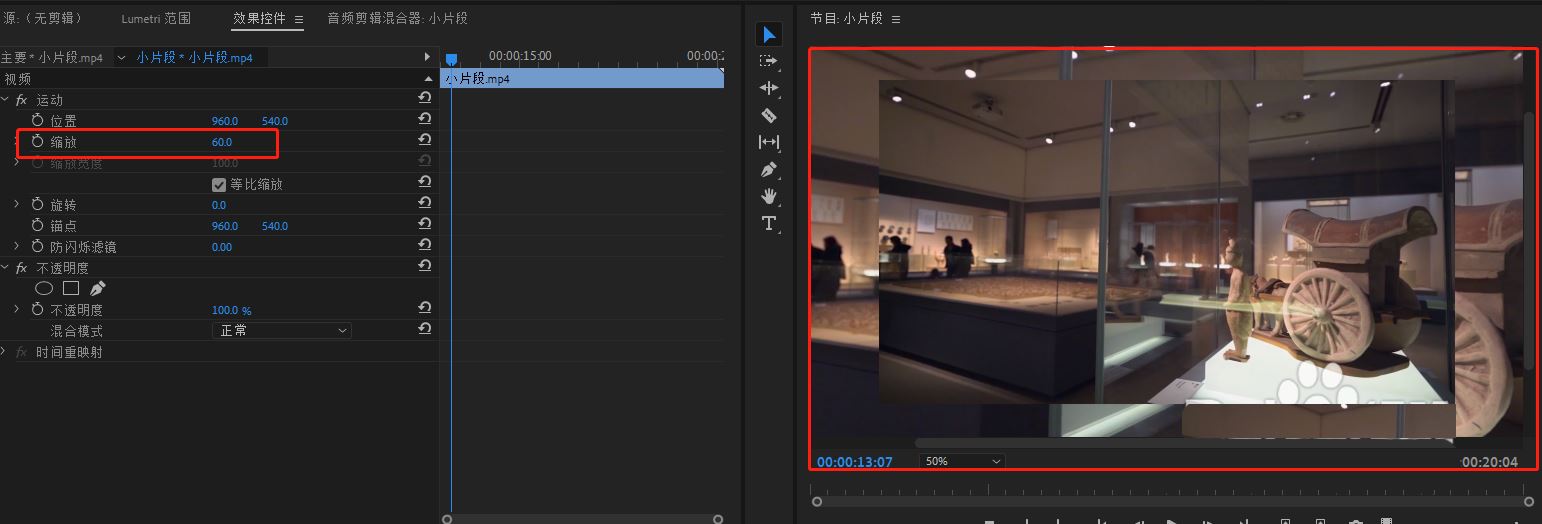Expand the 旋转 parameter
The height and width of the screenshot is (524, 1542).
[x=17, y=204]
